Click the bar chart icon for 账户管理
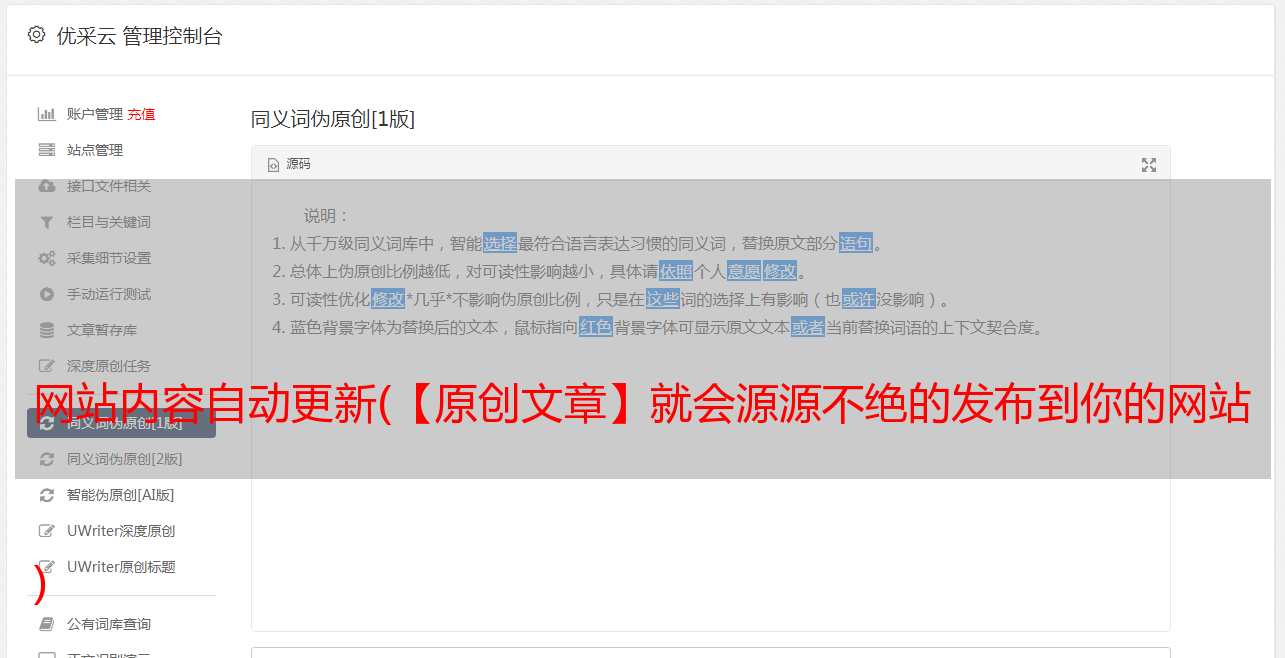Viewport: 1285px width, 658px height. pyautogui.click(x=46, y=114)
